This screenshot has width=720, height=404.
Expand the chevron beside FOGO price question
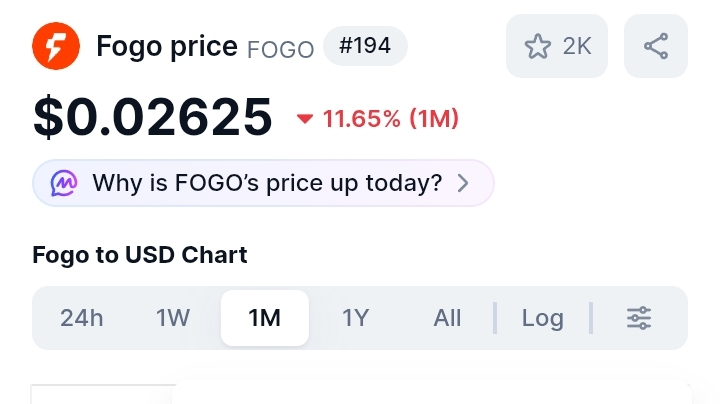pyautogui.click(x=463, y=183)
